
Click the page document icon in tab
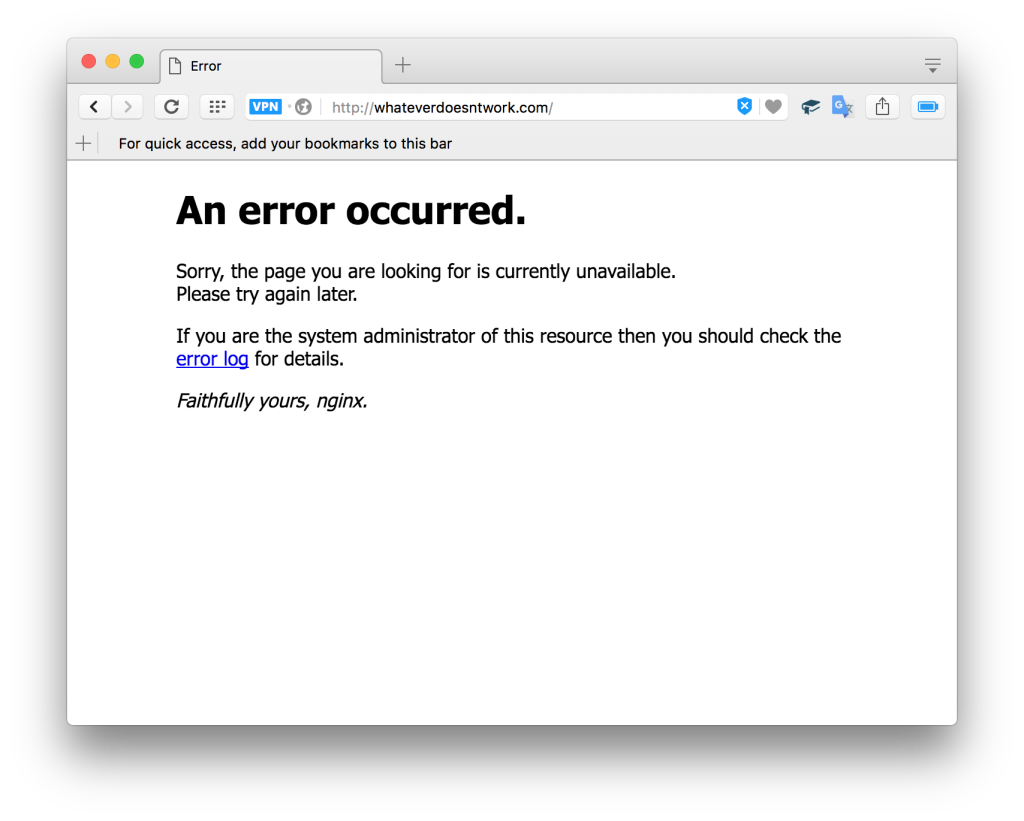coord(175,66)
